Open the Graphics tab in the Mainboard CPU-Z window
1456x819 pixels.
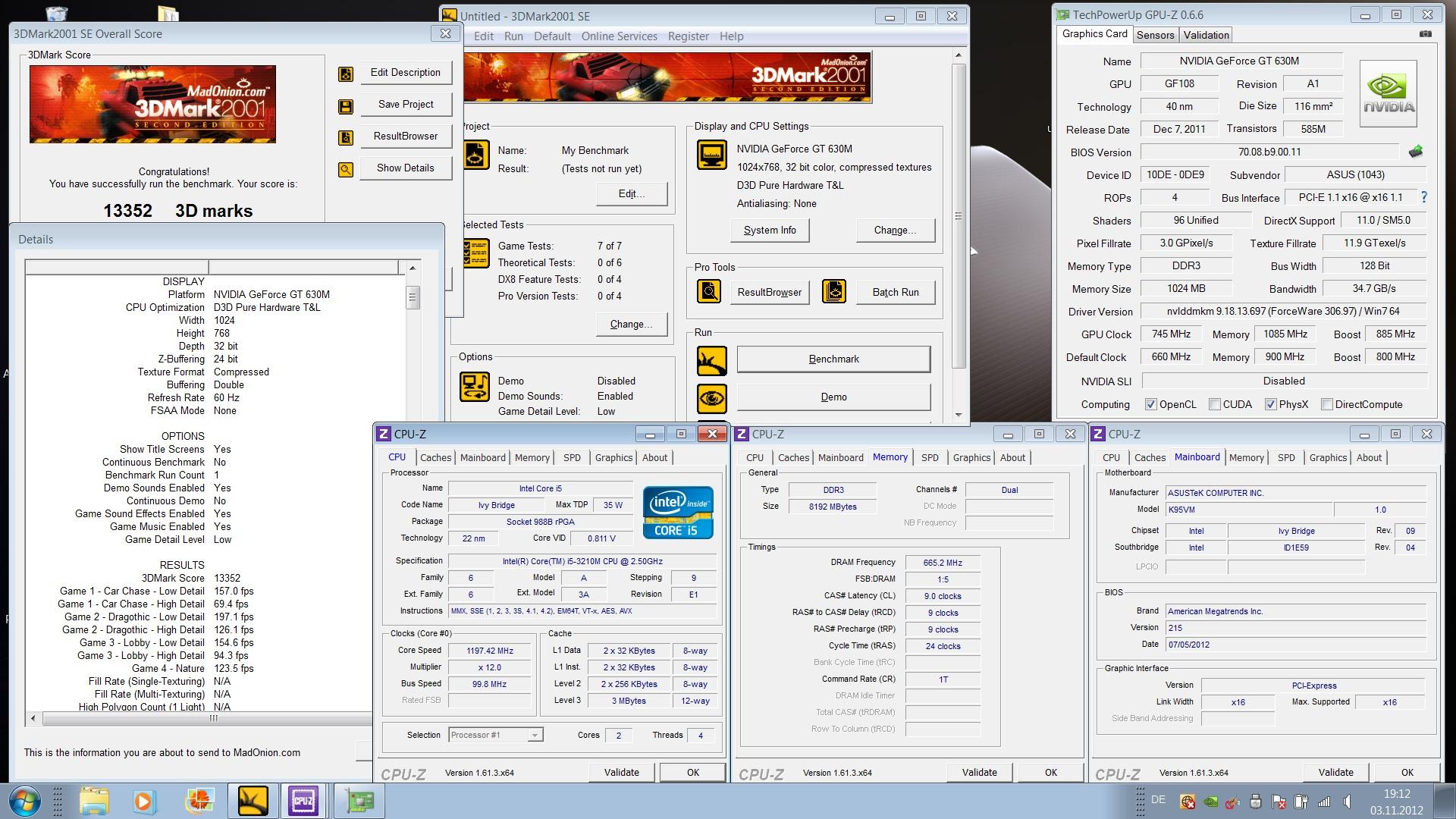1328,457
